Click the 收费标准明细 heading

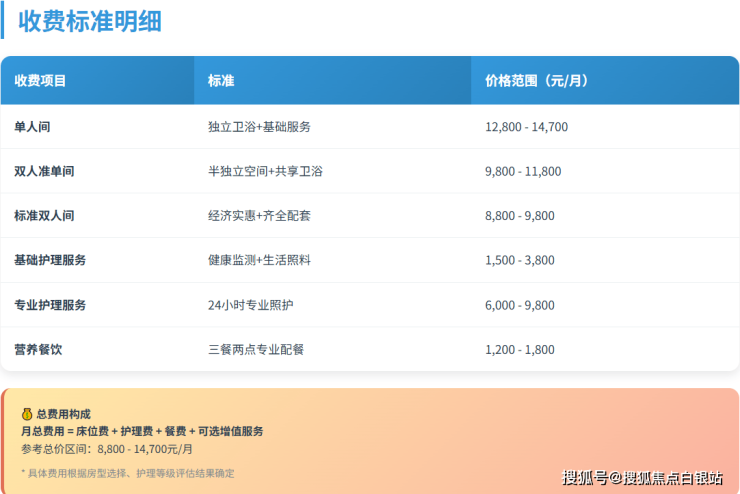click(x=90, y=22)
